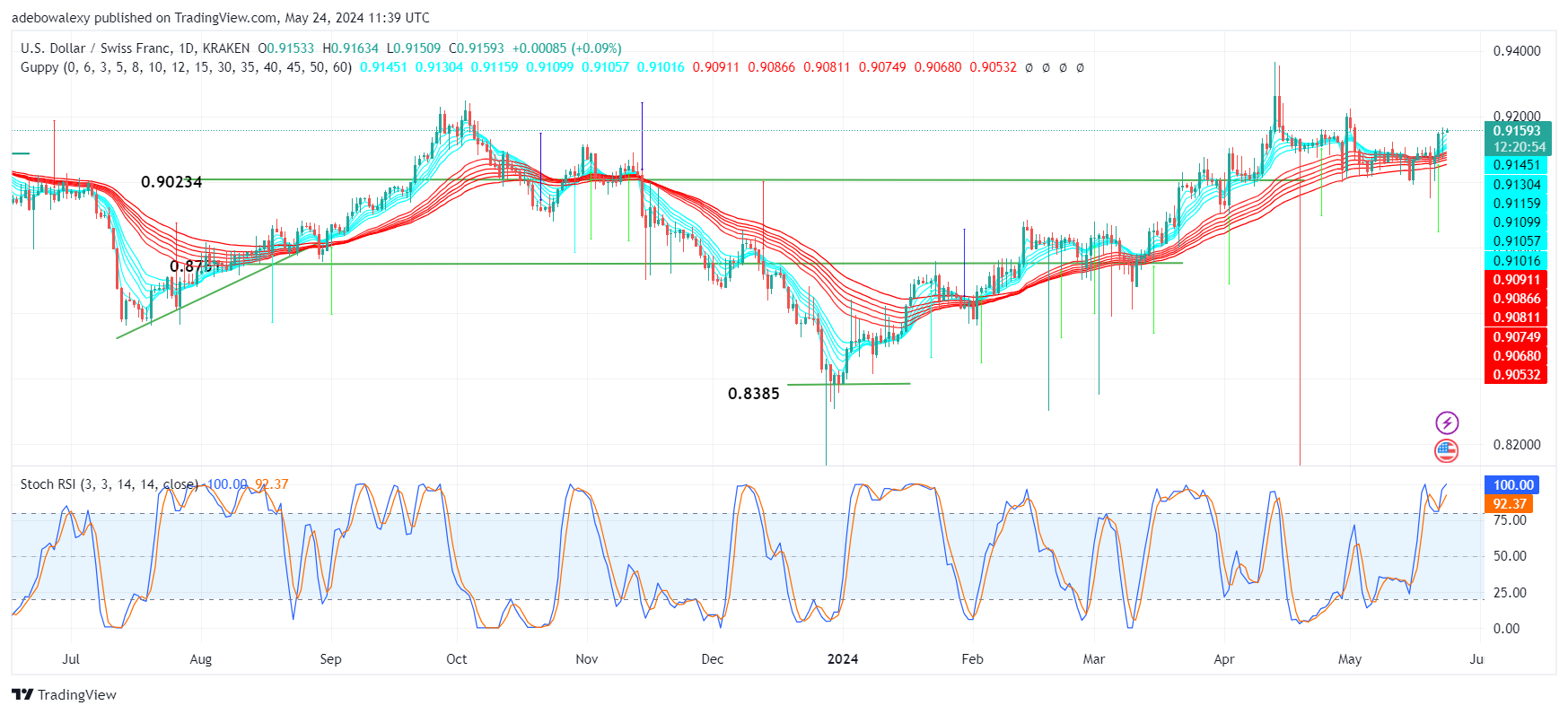Click the orange 92.37 Stoch RSI value label
This screenshot has width=1568, height=714.
tap(1510, 504)
